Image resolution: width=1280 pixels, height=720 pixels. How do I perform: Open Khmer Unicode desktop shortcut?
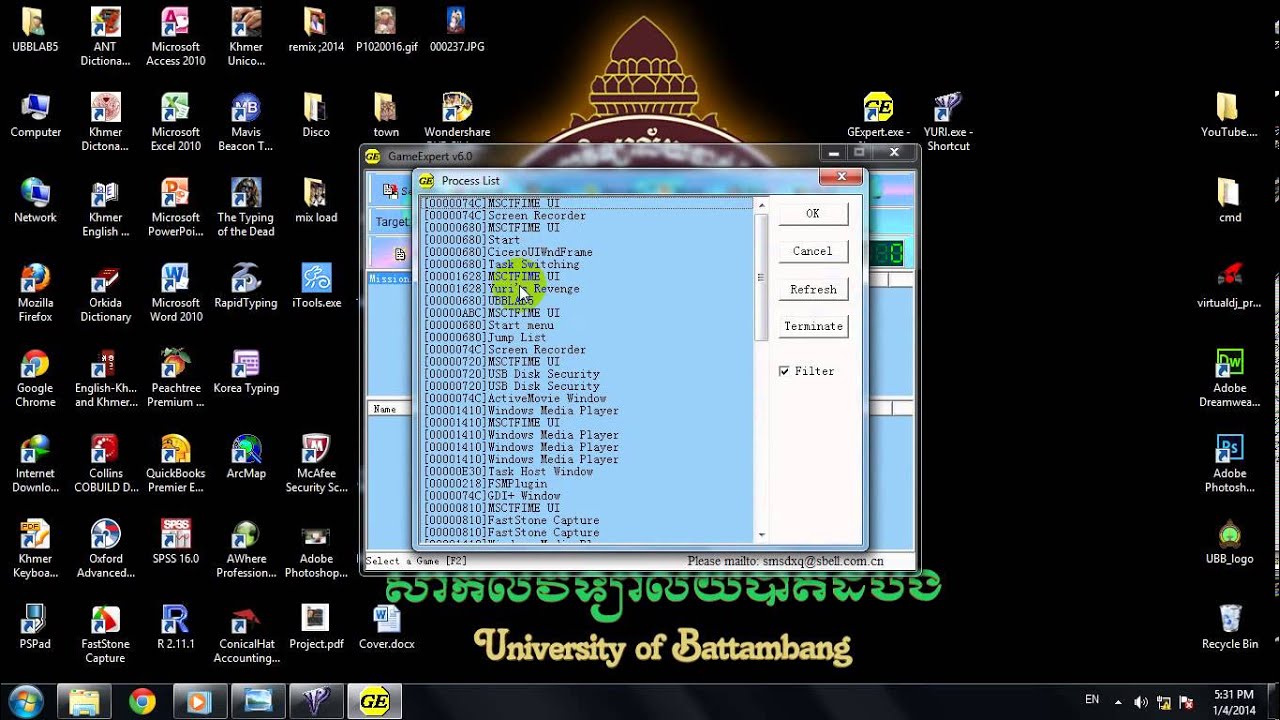click(246, 37)
